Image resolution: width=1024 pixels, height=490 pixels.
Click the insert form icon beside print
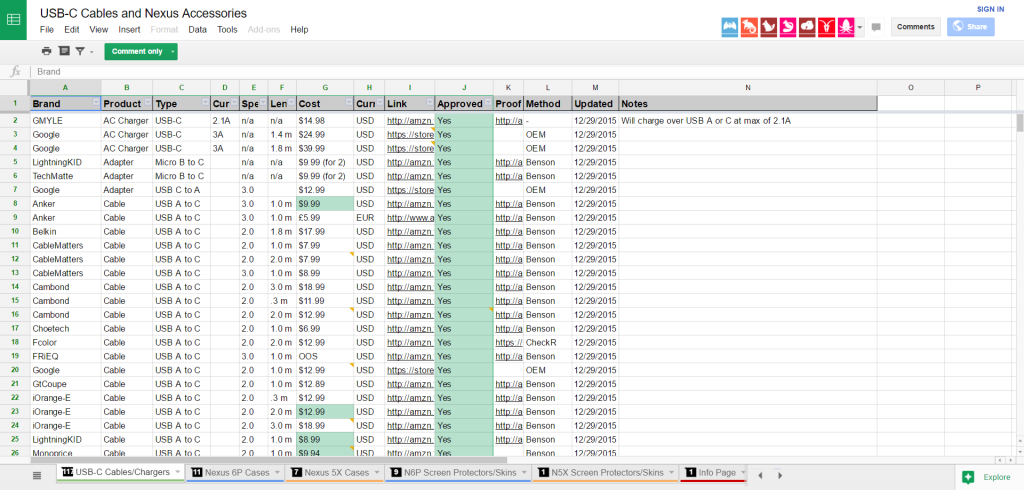64,51
